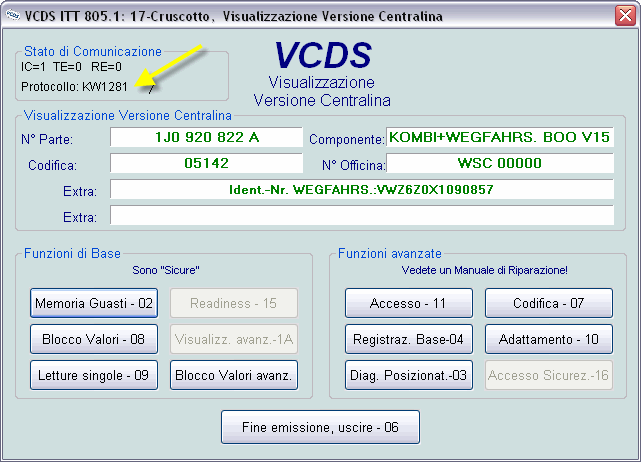Click the greyed Accesso Sicurez.-16 button

(549, 375)
